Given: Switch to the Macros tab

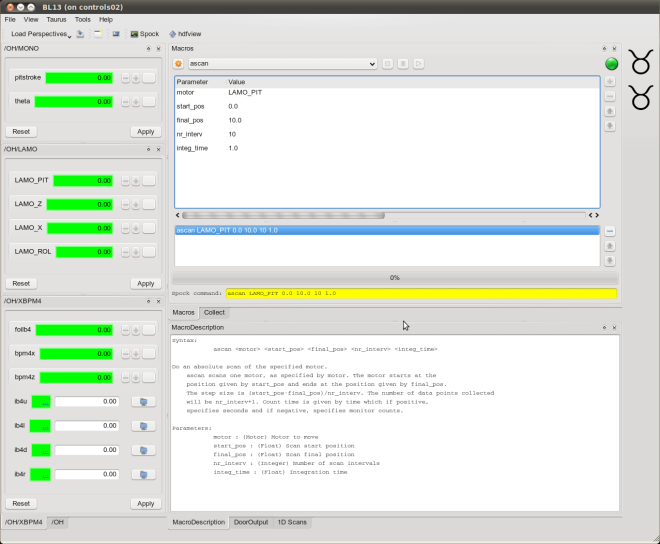Looking at the screenshot, I should tap(184, 312).
